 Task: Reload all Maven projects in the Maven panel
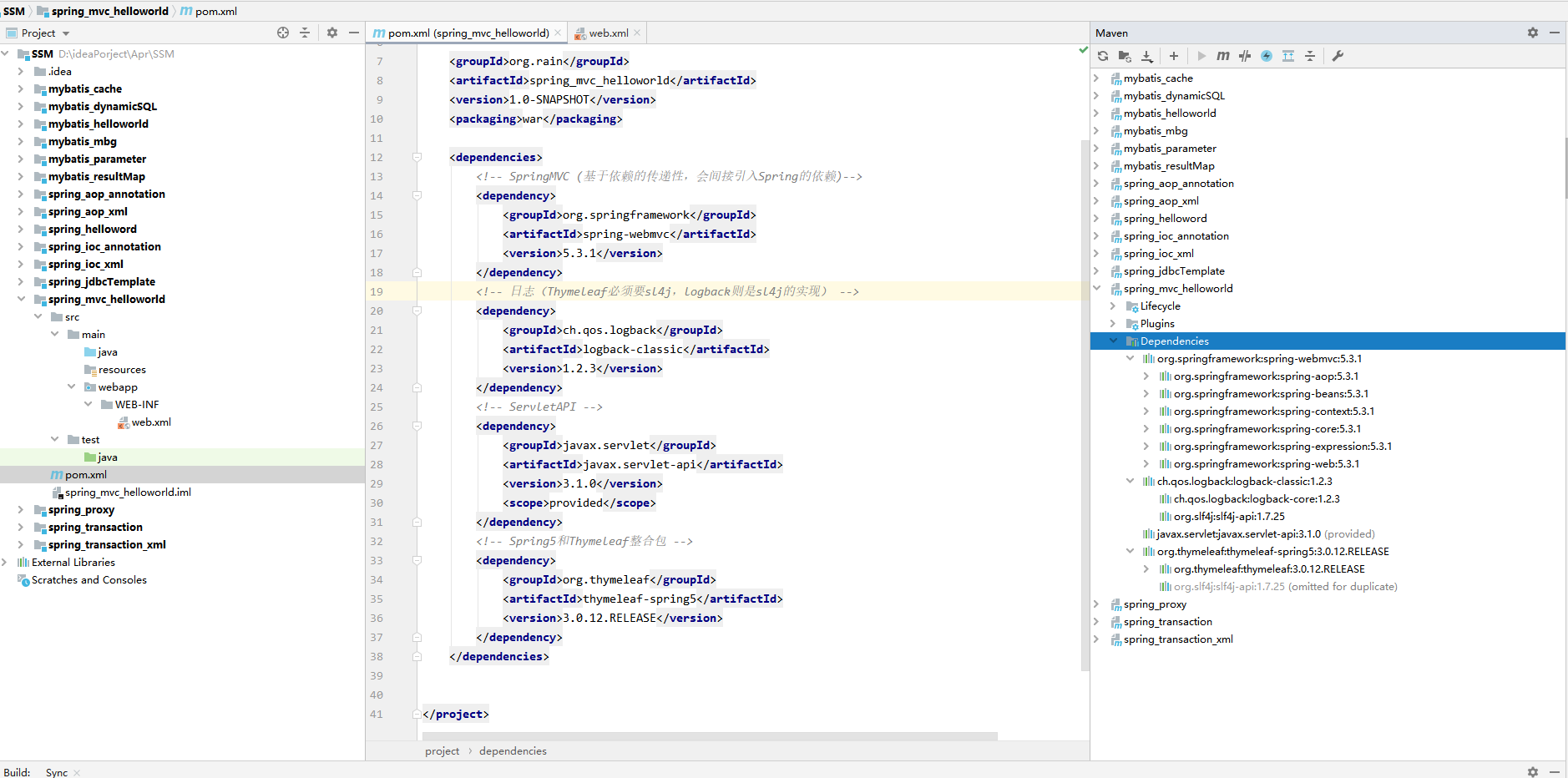point(1103,56)
